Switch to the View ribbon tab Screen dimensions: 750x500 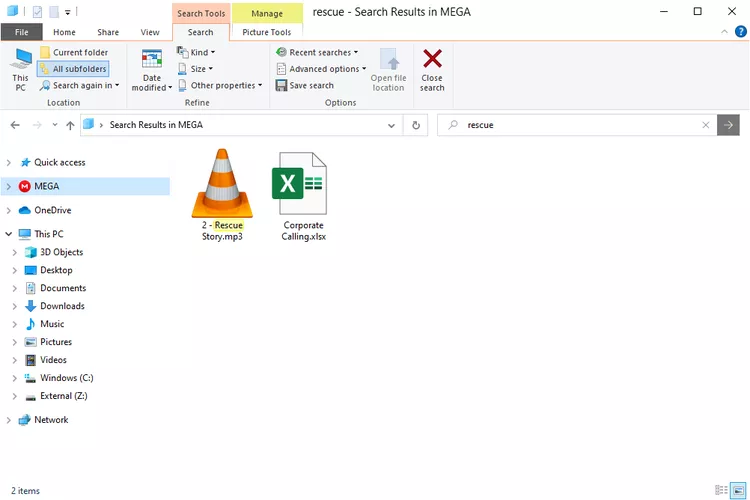[x=150, y=32]
